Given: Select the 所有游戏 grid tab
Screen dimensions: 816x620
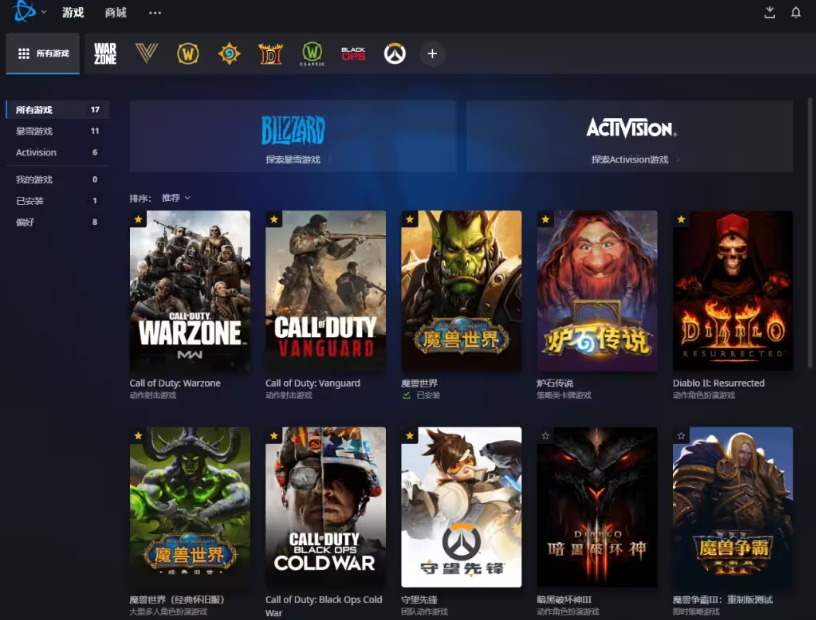Looking at the screenshot, I should (43, 53).
